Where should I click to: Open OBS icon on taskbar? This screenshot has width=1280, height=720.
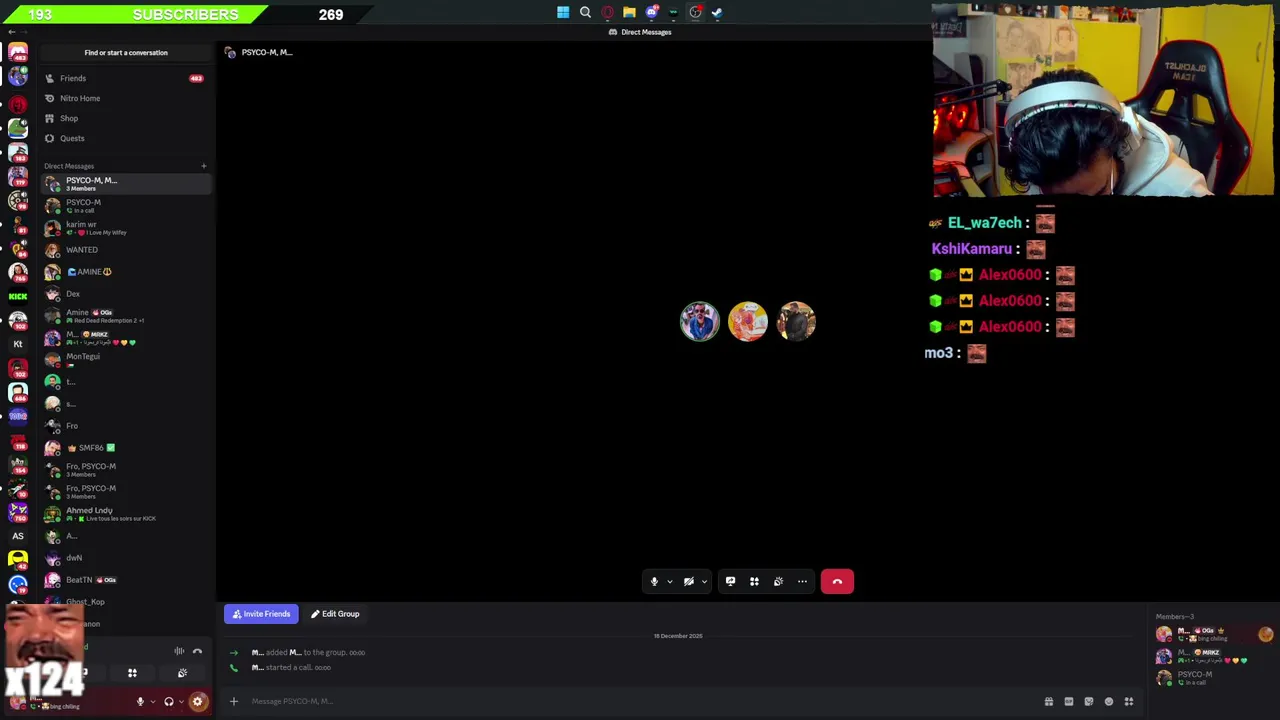[695, 12]
